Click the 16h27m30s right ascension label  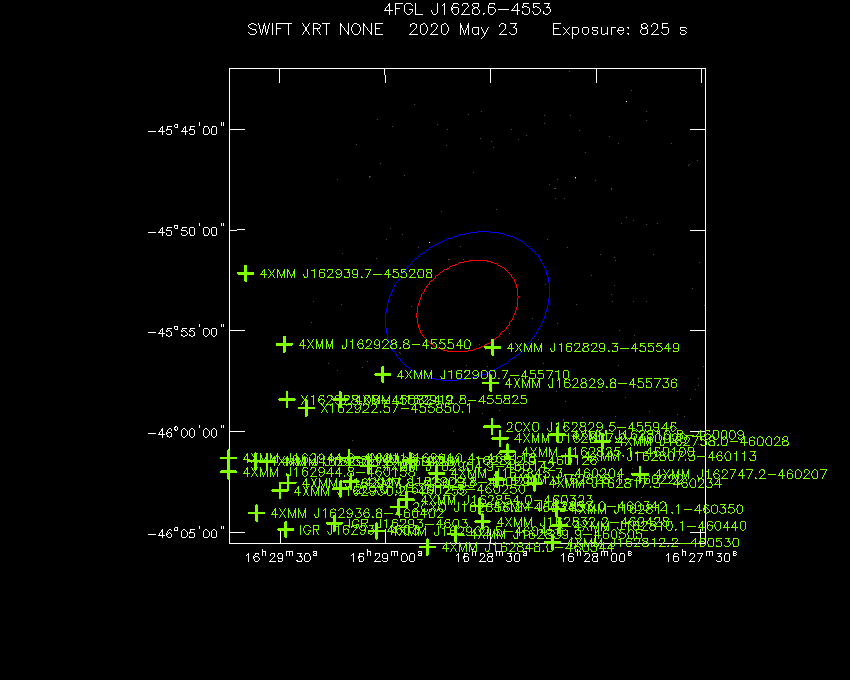(x=701, y=557)
